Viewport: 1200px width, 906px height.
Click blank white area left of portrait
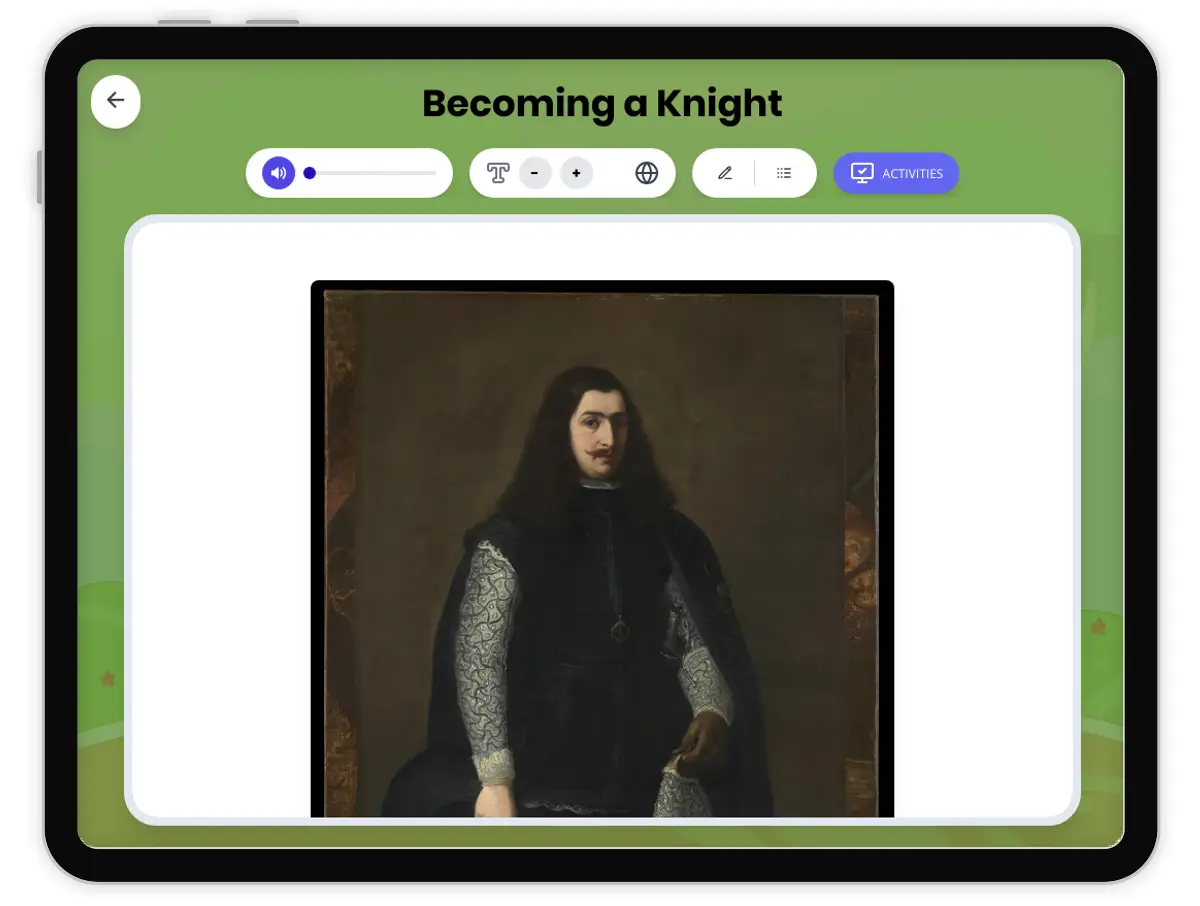tap(220, 520)
